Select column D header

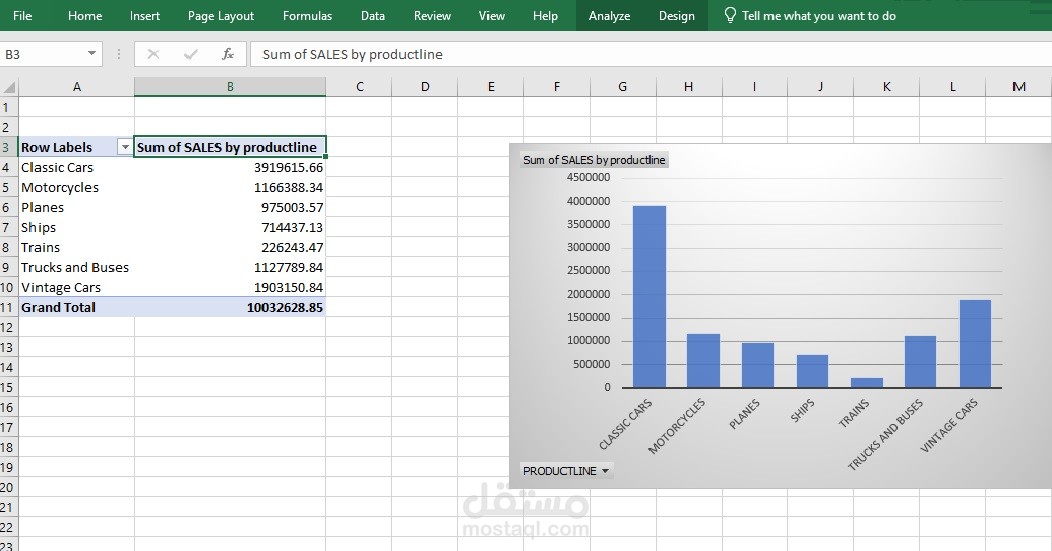pos(425,87)
